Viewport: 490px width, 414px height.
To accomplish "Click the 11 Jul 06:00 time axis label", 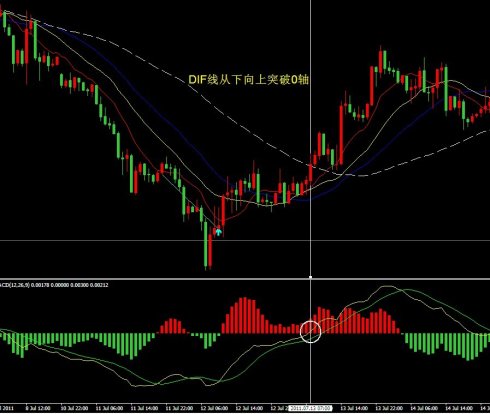I will [109, 408].
